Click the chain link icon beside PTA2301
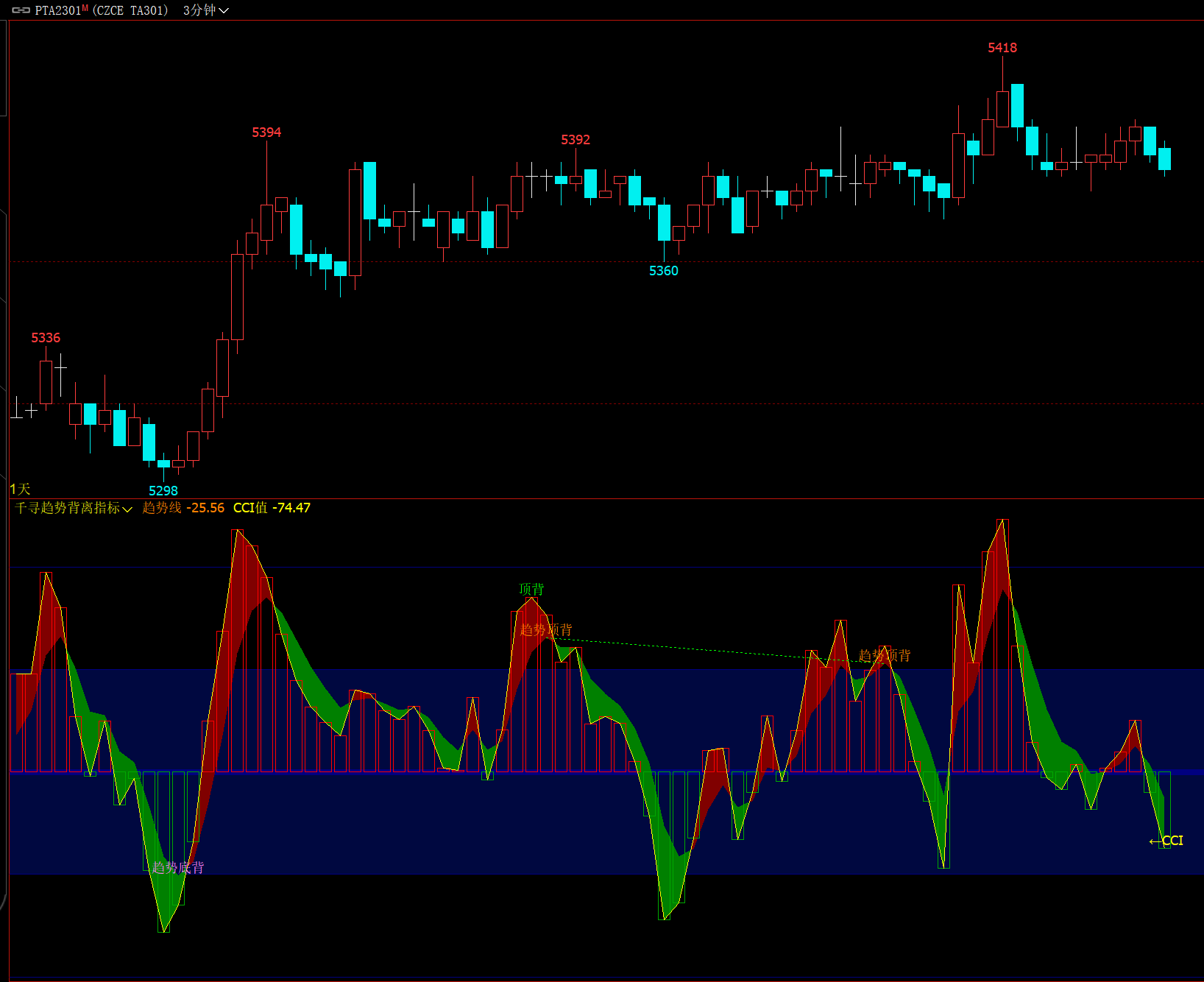1204x982 pixels. click(21, 10)
